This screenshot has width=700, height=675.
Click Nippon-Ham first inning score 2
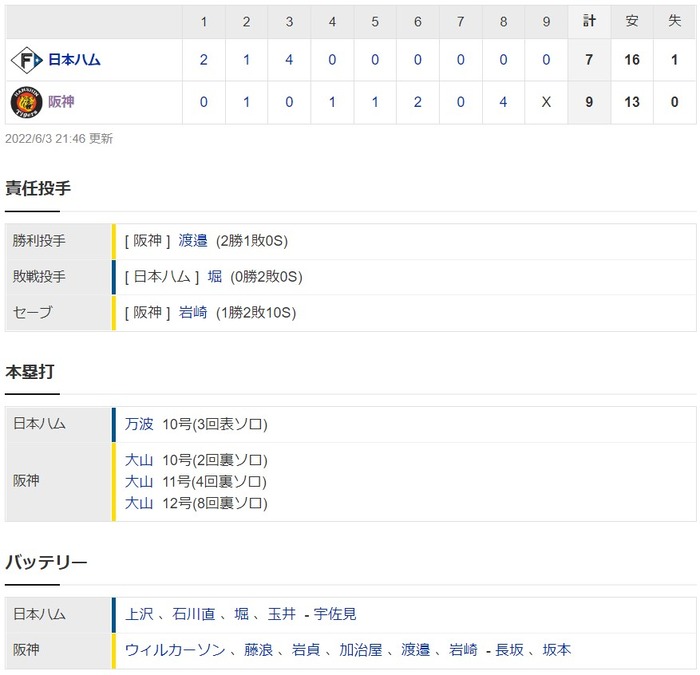(204, 60)
